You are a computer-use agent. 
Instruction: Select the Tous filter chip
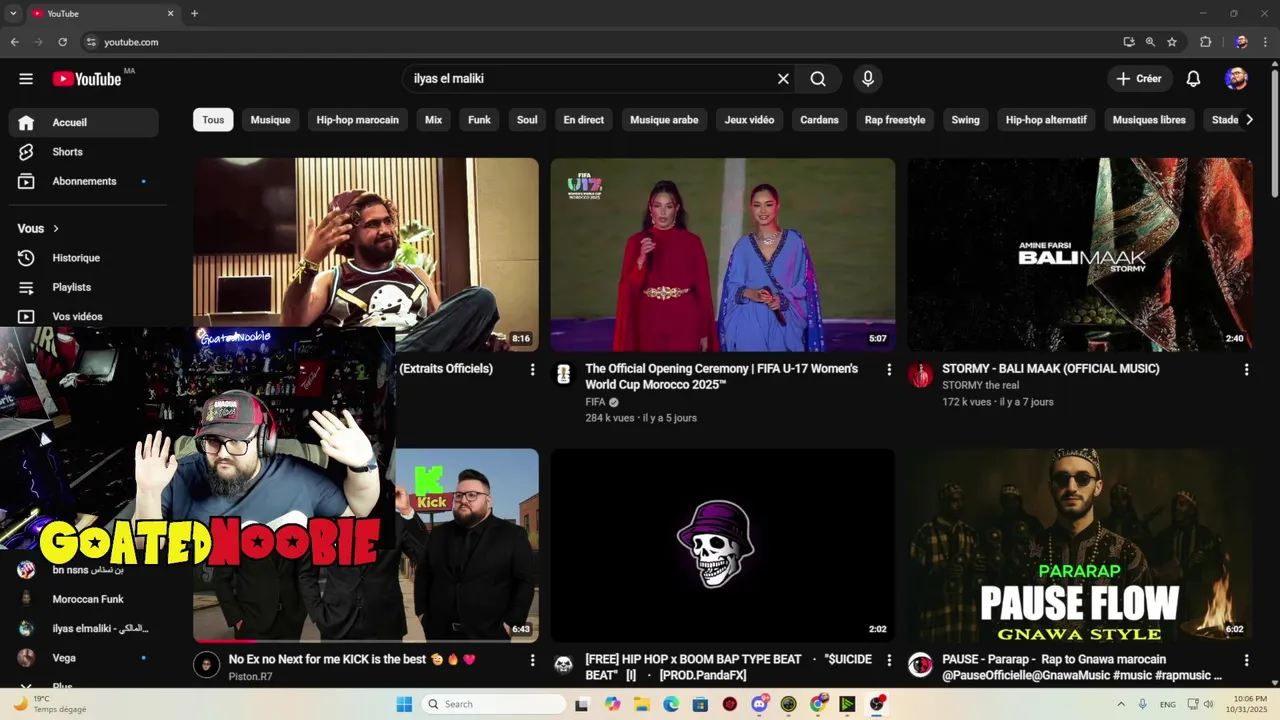coord(213,120)
